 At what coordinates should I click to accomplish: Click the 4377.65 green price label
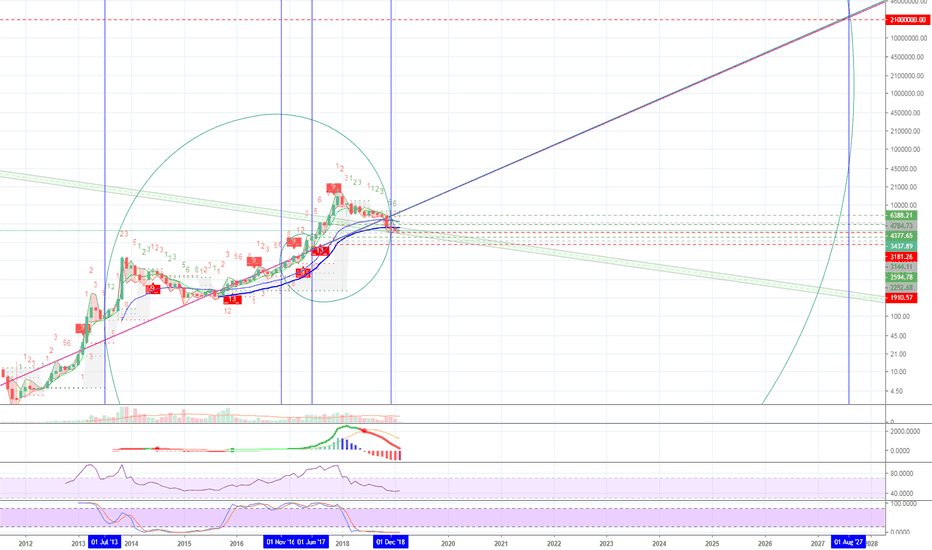click(x=901, y=236)
